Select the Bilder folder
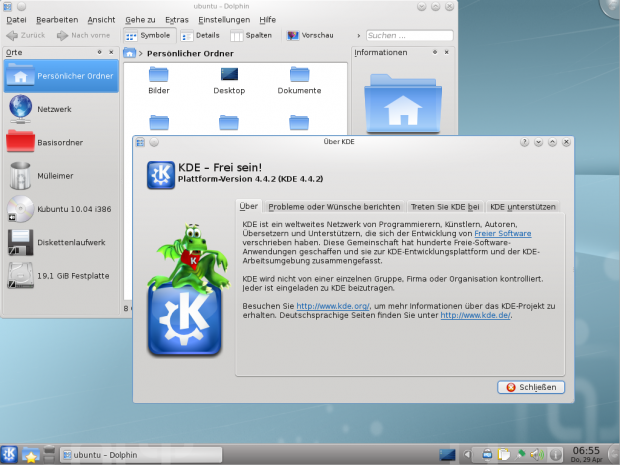The width and height of the screenshot is (620, 465). coord(159,81)
